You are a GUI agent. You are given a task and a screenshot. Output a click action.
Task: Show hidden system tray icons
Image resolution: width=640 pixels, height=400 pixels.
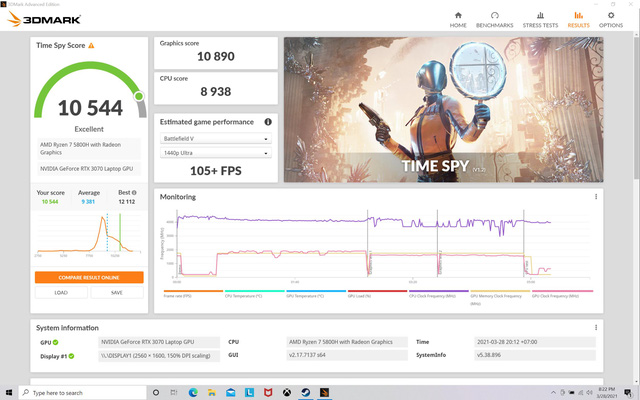(553, 393)
